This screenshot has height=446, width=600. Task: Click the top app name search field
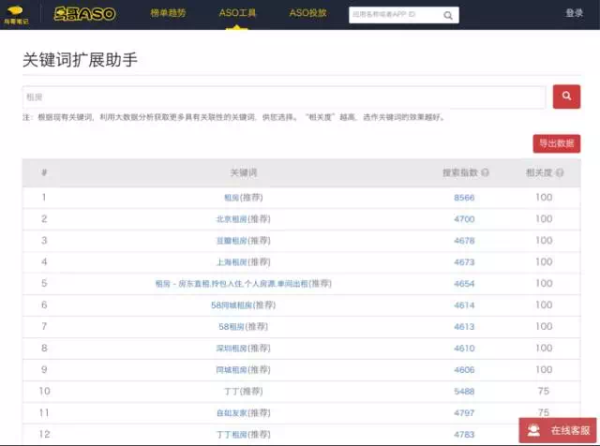tap(393, 15)
